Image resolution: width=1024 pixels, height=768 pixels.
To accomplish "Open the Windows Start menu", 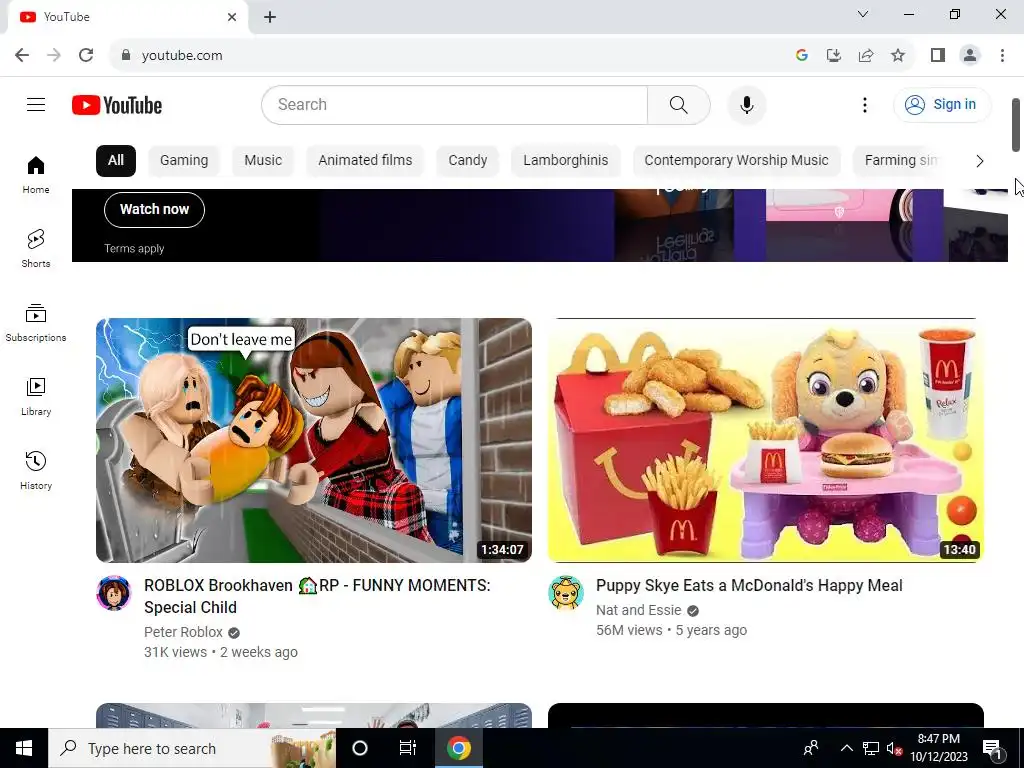I will point(24,748).
